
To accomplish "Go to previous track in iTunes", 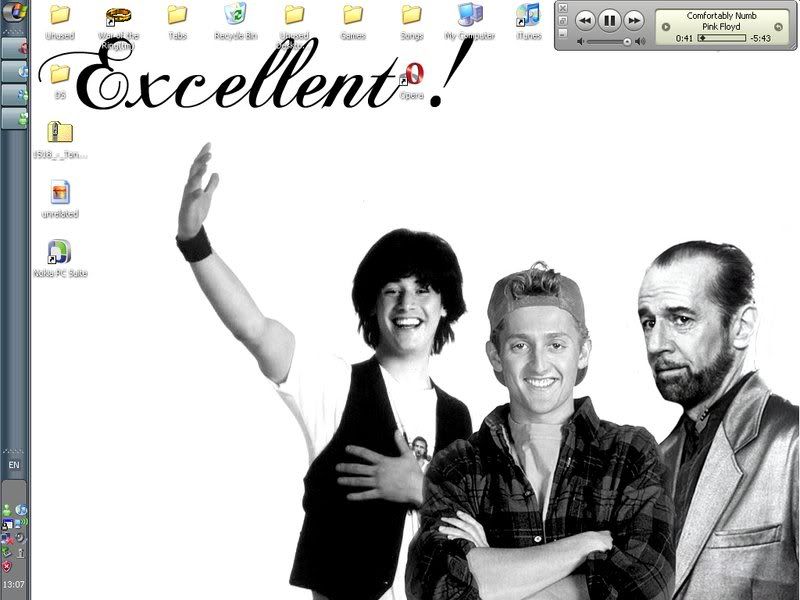I will (x=585, y=20).
